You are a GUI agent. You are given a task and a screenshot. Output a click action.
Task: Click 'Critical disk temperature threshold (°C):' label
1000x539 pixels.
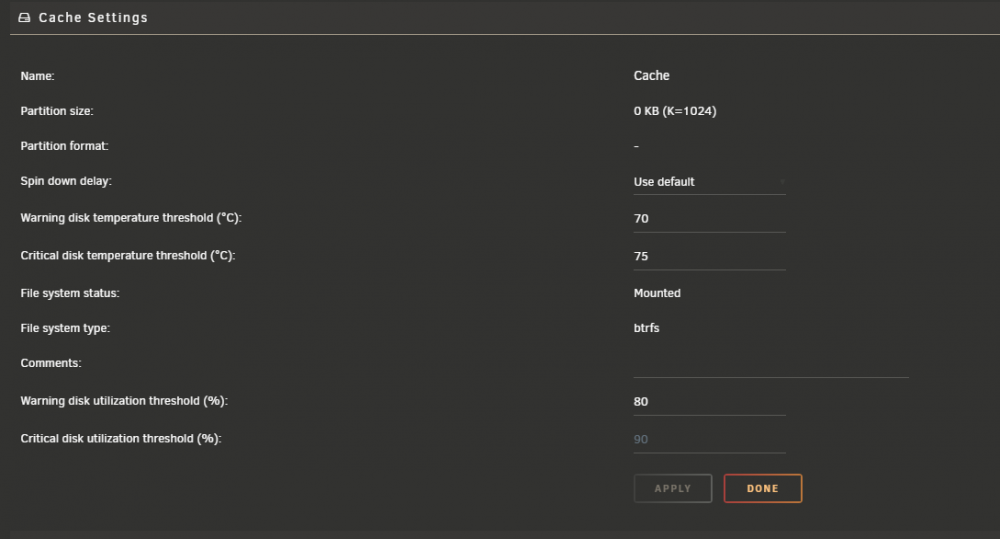[x=128, y=256]
